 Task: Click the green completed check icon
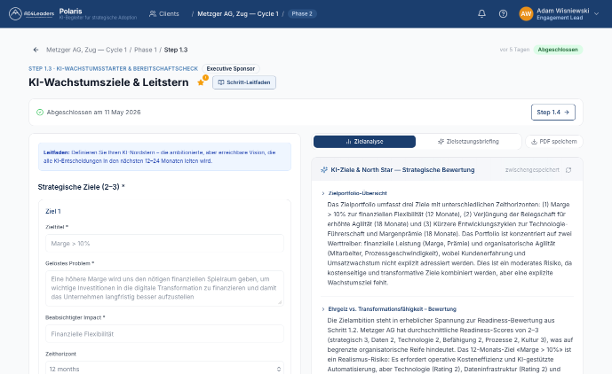coord(40,112)
